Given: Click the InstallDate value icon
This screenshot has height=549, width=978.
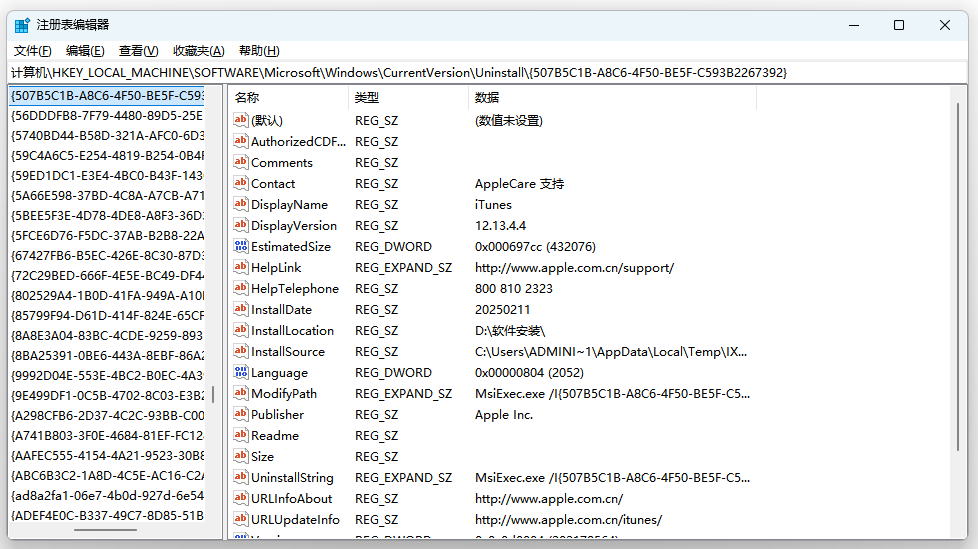Looking at the screenshot, I should [x=241, y=309].
